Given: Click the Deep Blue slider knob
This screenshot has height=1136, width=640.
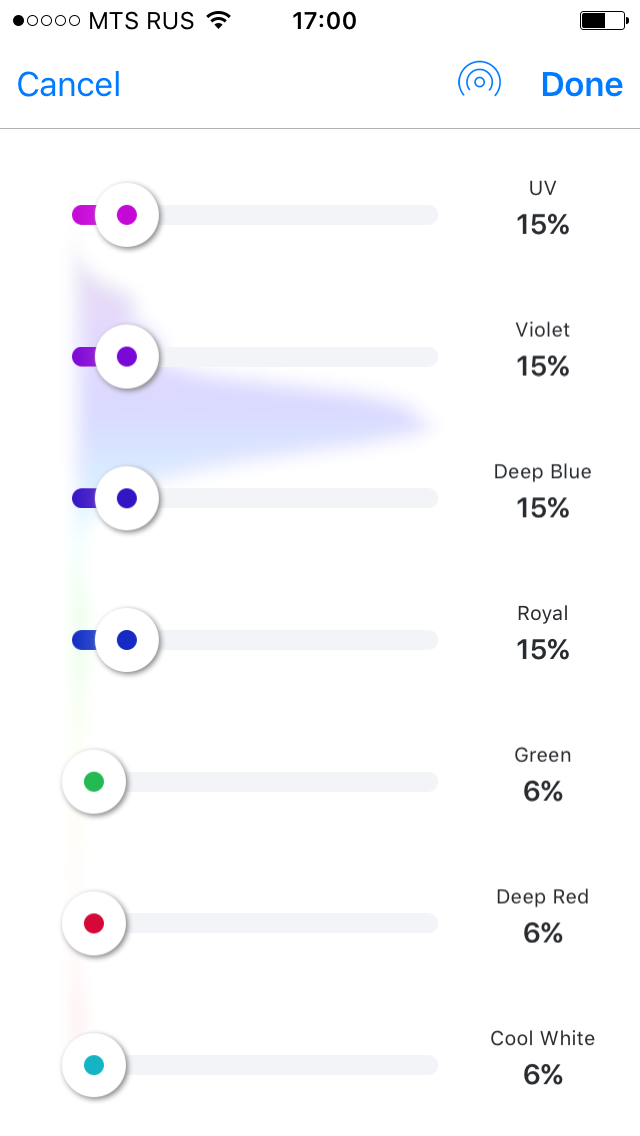Looking at the screenshot, I should [127, 498].
